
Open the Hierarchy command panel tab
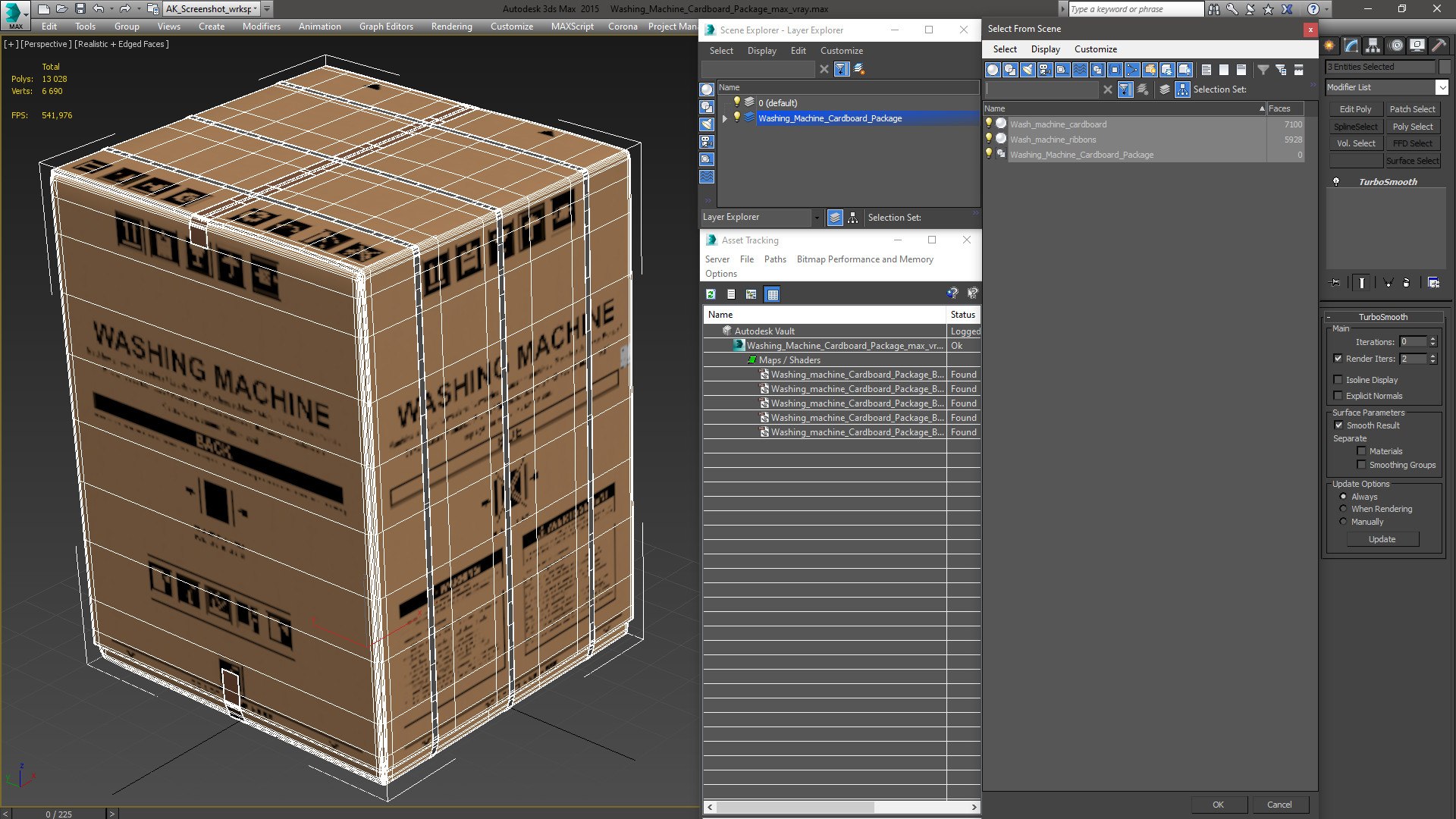click(1373, 45)
